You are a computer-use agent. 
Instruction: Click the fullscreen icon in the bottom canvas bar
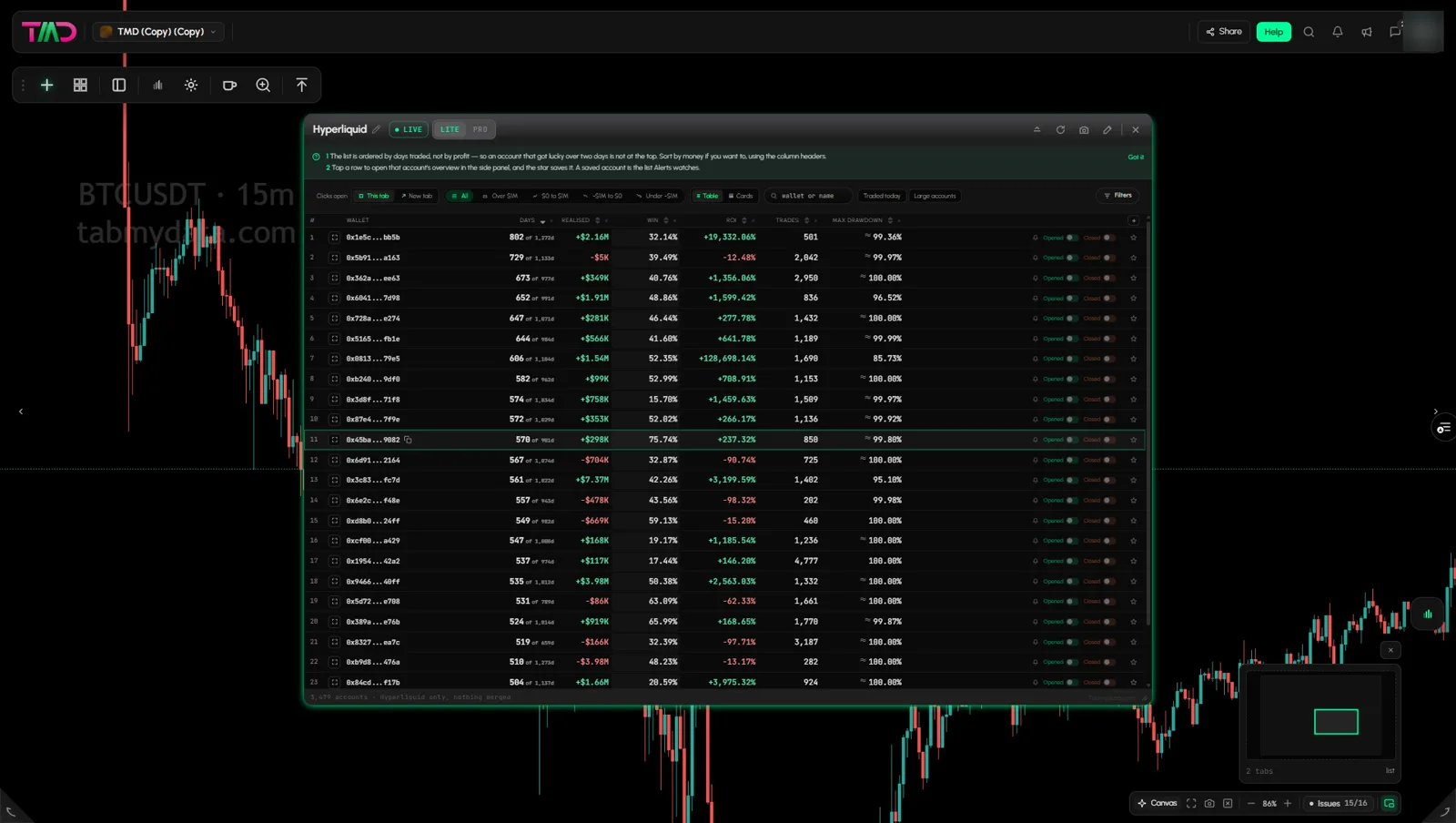(1191, 803)
